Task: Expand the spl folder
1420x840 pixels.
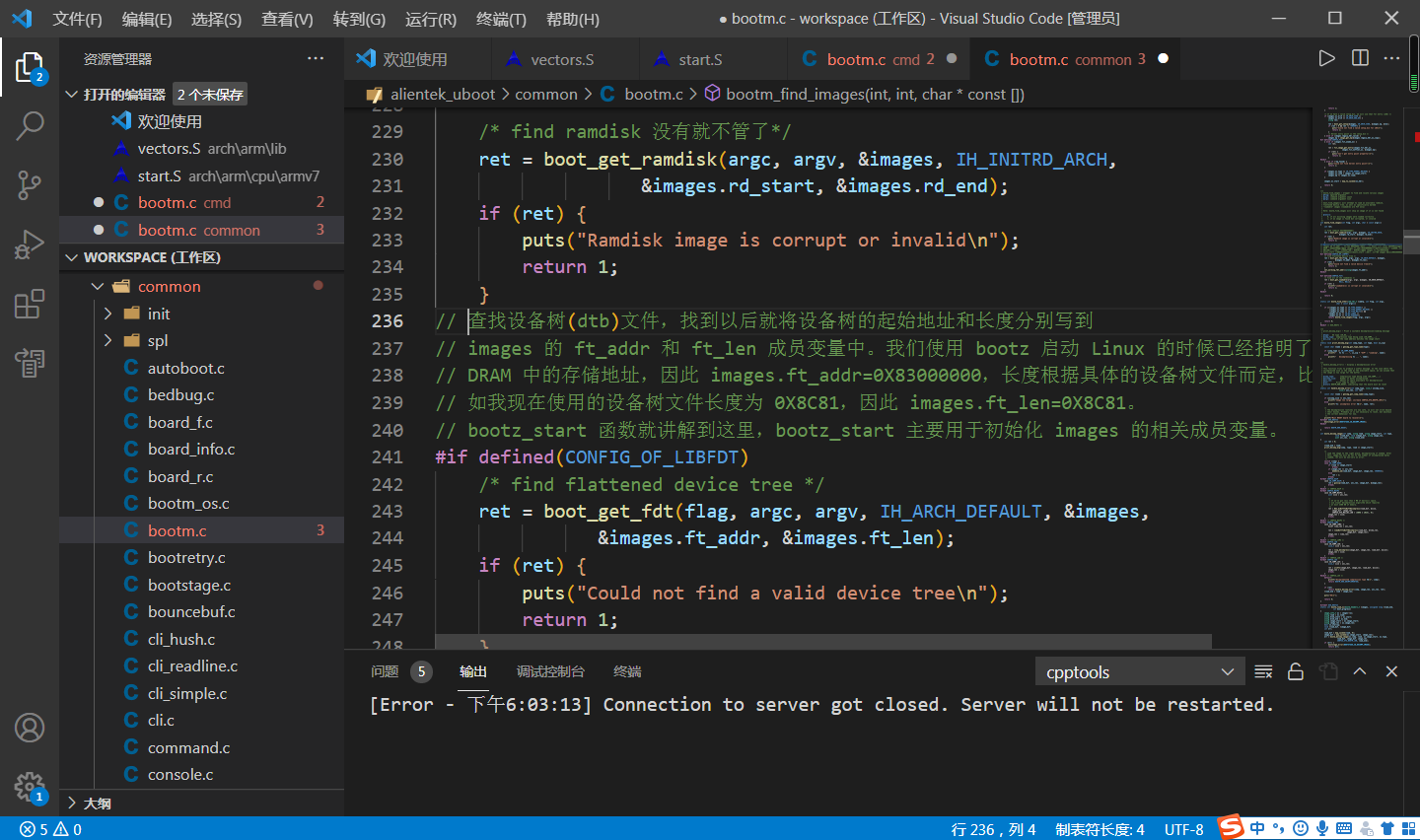Action: pos(107,340)
